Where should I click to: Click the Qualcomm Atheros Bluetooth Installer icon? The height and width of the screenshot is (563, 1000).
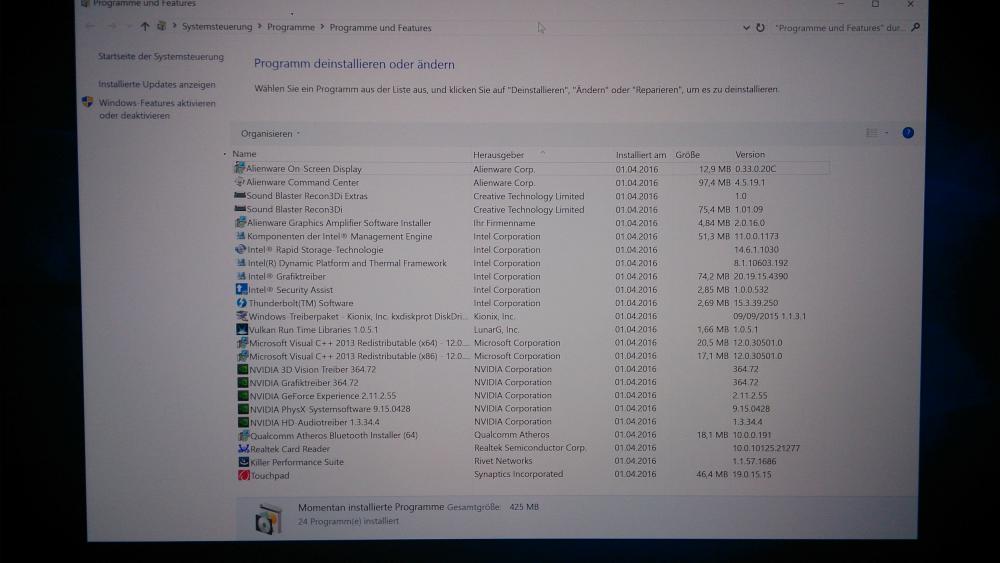point(242,436)
